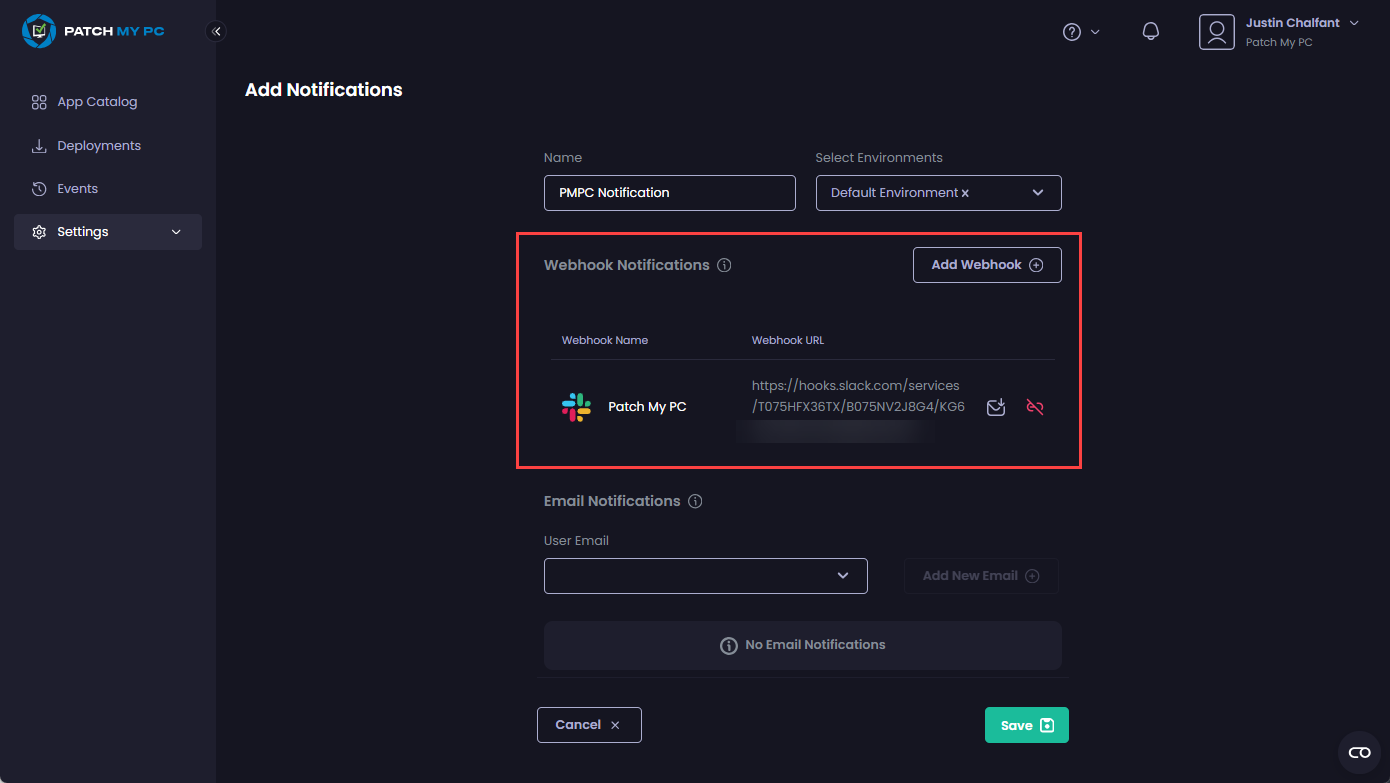Collapse the sidebar with the arrow icon

point(216,31)
